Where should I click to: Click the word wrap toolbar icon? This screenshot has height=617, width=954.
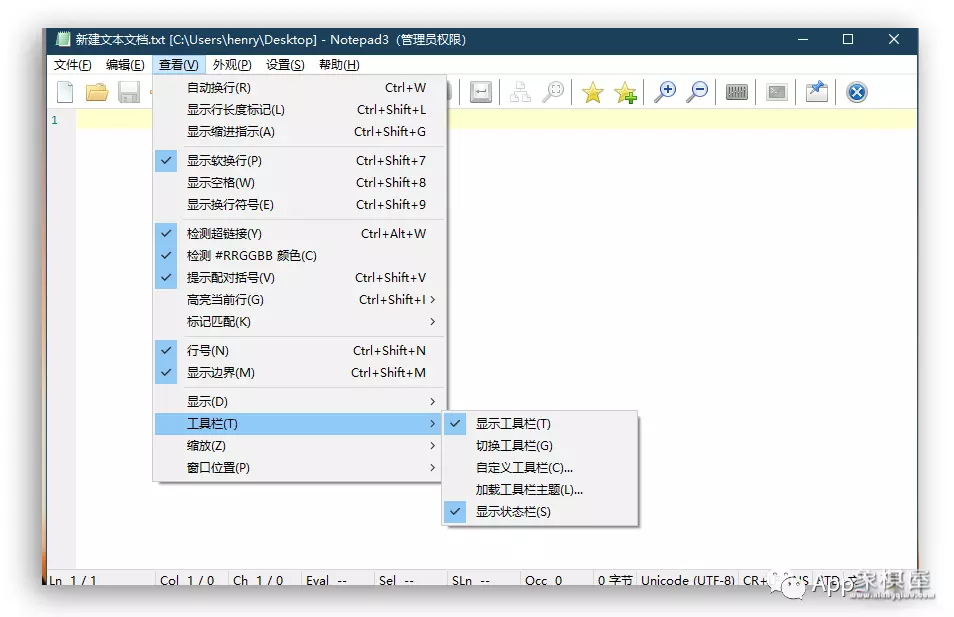click(481, 92)
